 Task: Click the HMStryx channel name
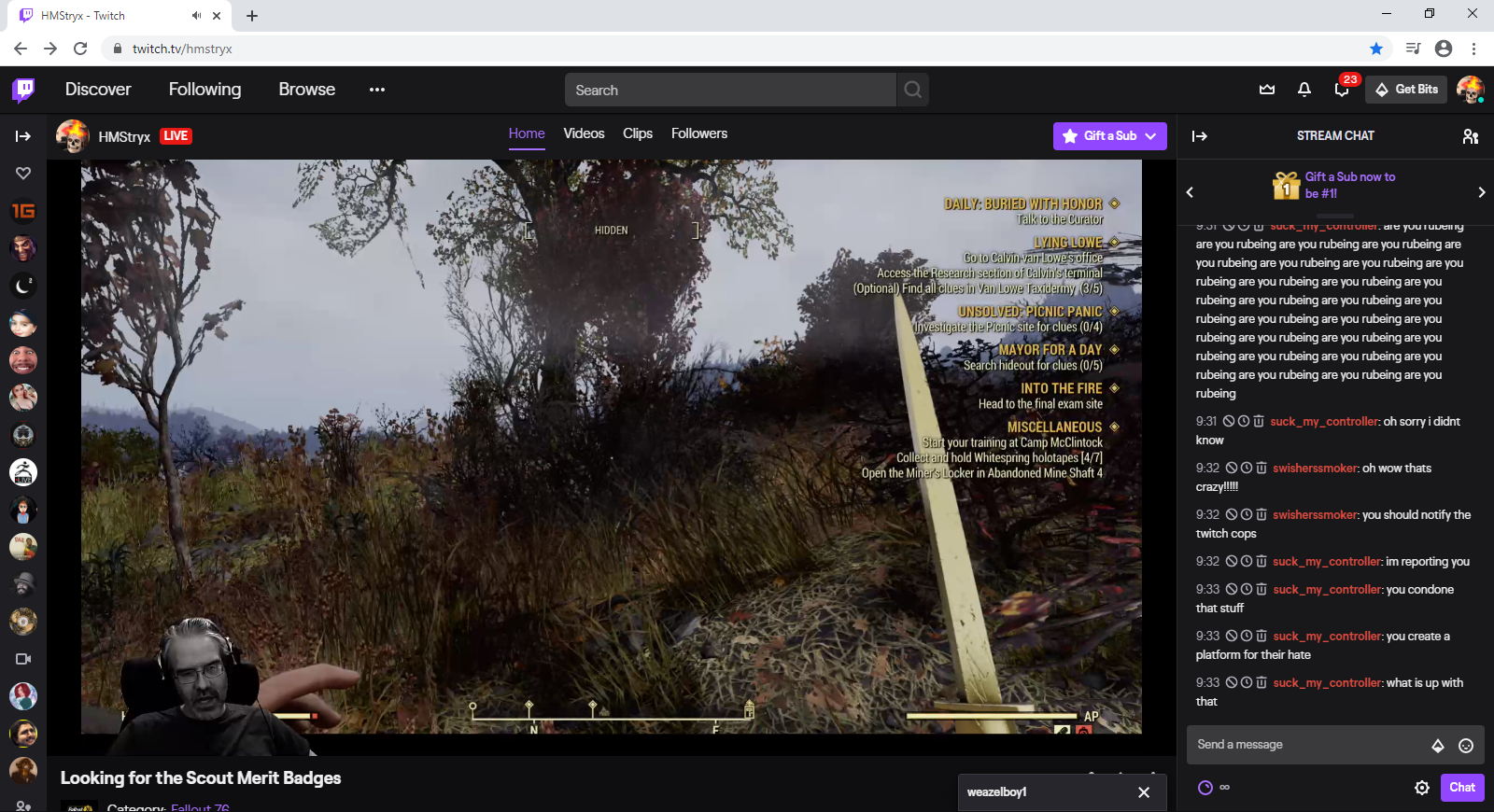pyautogui.click(x=124, y=137)
